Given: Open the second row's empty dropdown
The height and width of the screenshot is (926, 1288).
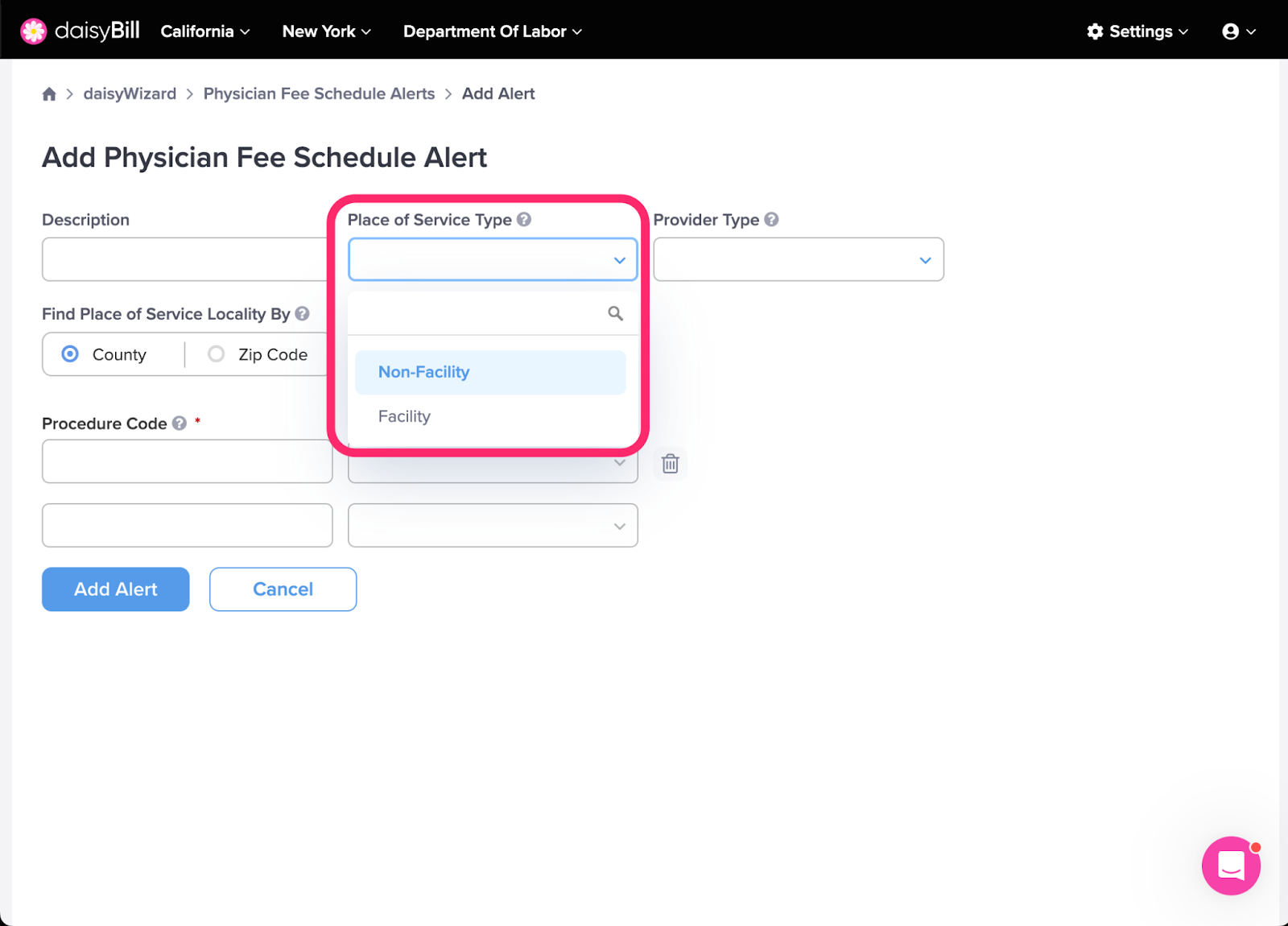Looking at the screenshot, I should coord(493,525).
